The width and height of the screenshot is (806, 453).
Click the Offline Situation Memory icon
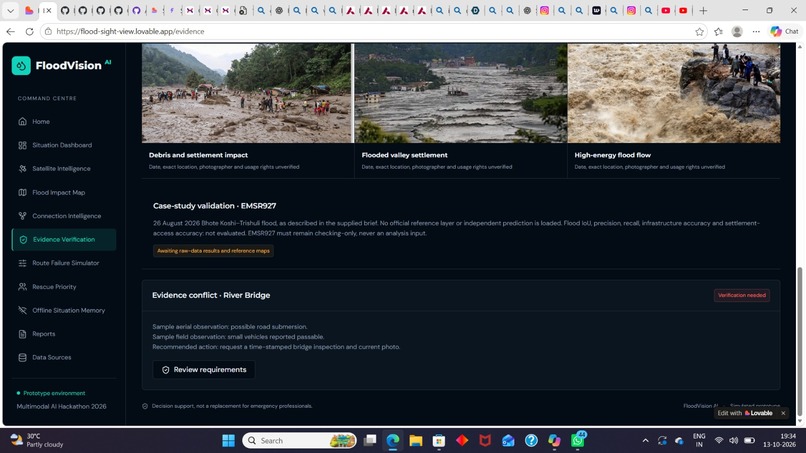tap(23, 311)
